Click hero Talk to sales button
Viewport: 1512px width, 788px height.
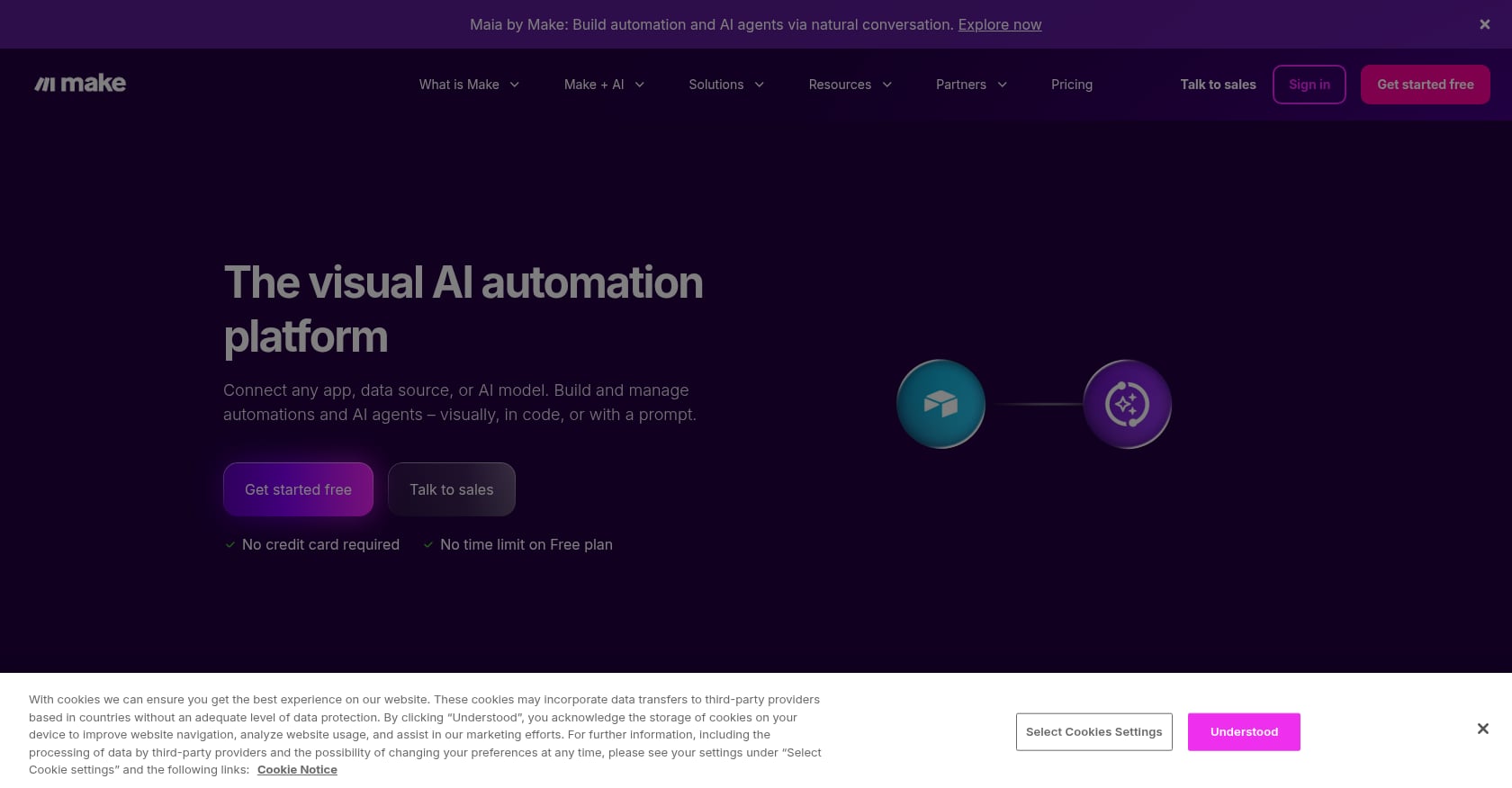pyautogui.click(x=452, y=489)
